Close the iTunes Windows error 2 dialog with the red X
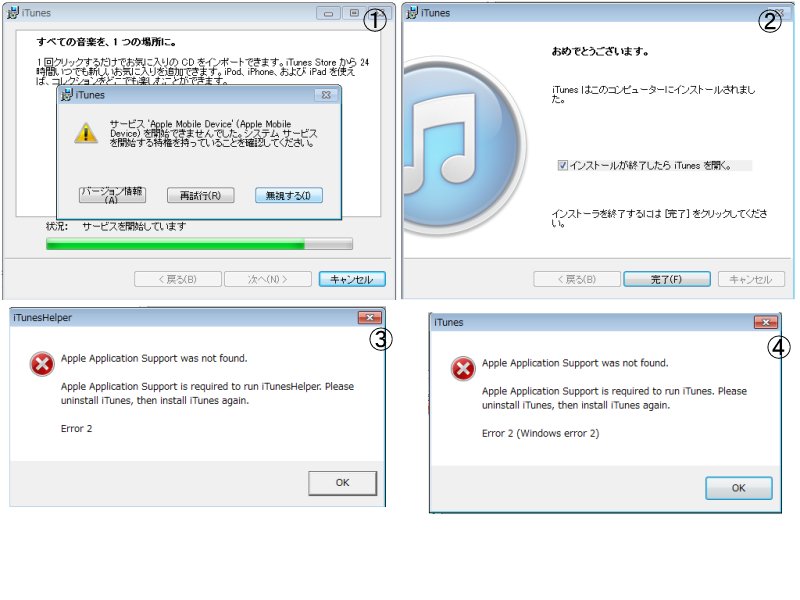The width and height of the screenshot is (800, 600). [x=765, y=322]
